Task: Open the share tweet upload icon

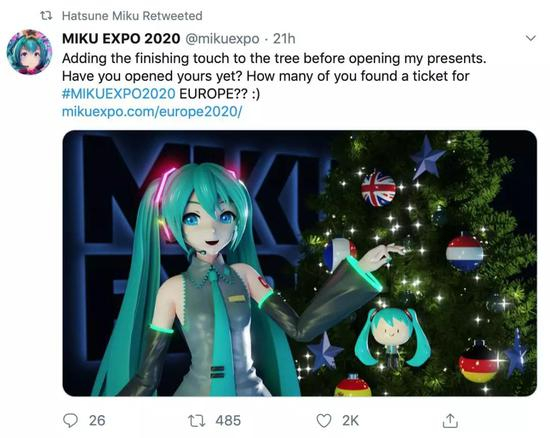Action: [x=450, y=420]
